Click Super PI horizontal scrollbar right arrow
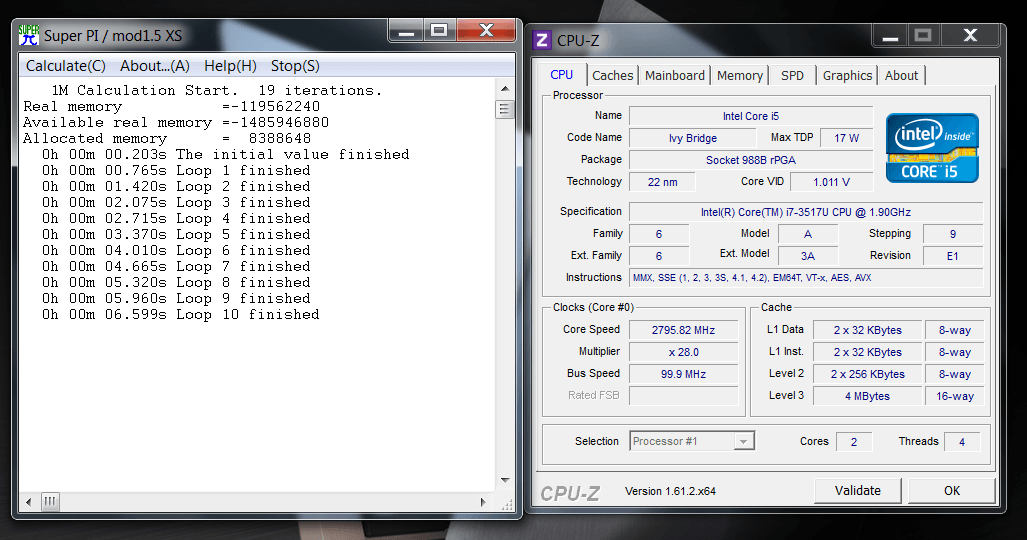The width and height of the screenshot is (1027, 540). click(x=483, y=502)
